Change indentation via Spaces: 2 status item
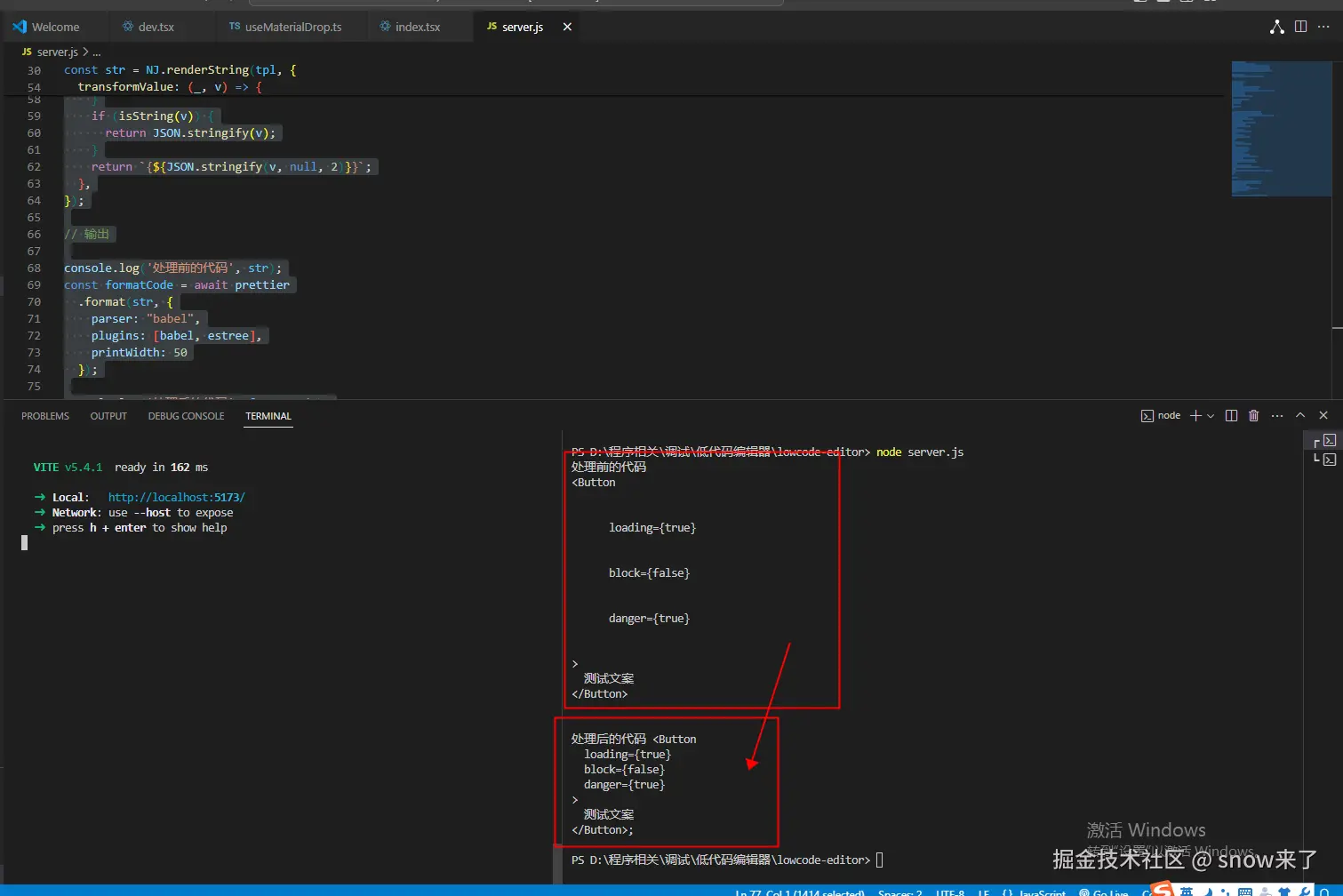The width and height of the screenshot is (1343, 896). coord(899,892)
